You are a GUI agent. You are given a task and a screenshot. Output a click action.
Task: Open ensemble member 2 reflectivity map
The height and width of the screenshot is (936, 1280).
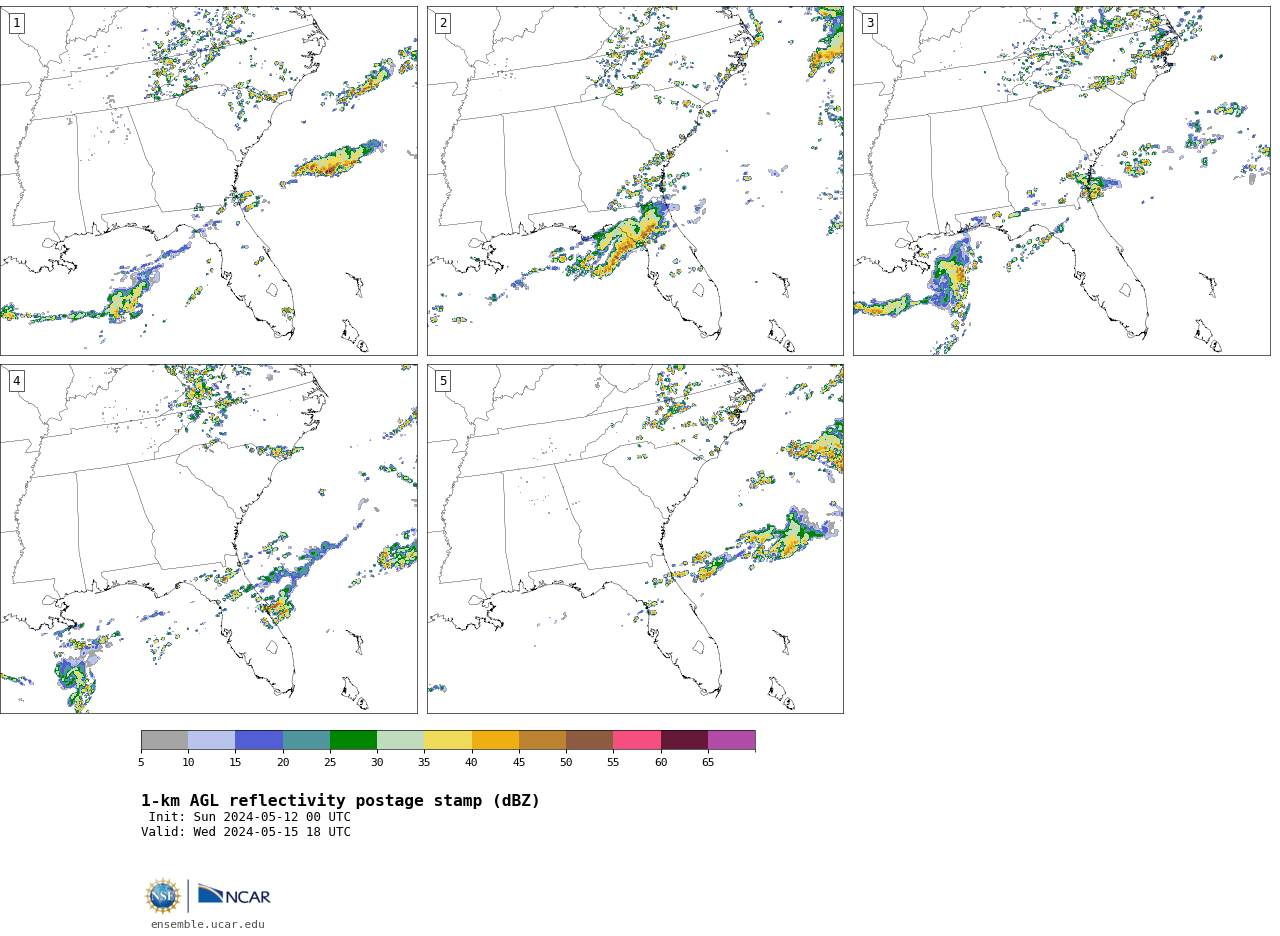[x=635, y=181]
